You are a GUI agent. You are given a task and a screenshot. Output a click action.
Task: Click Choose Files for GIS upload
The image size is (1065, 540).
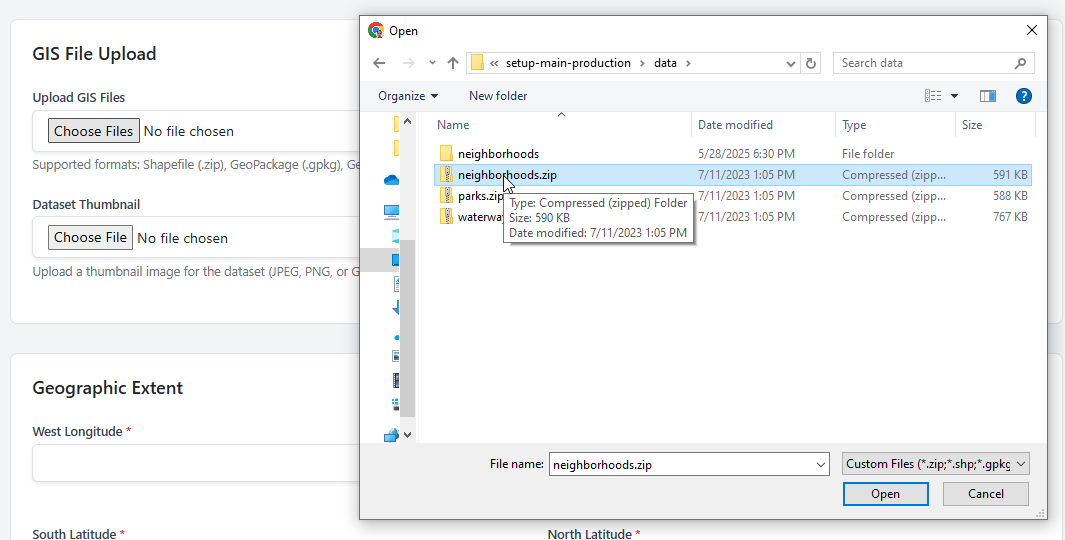[x=93, y=131]
